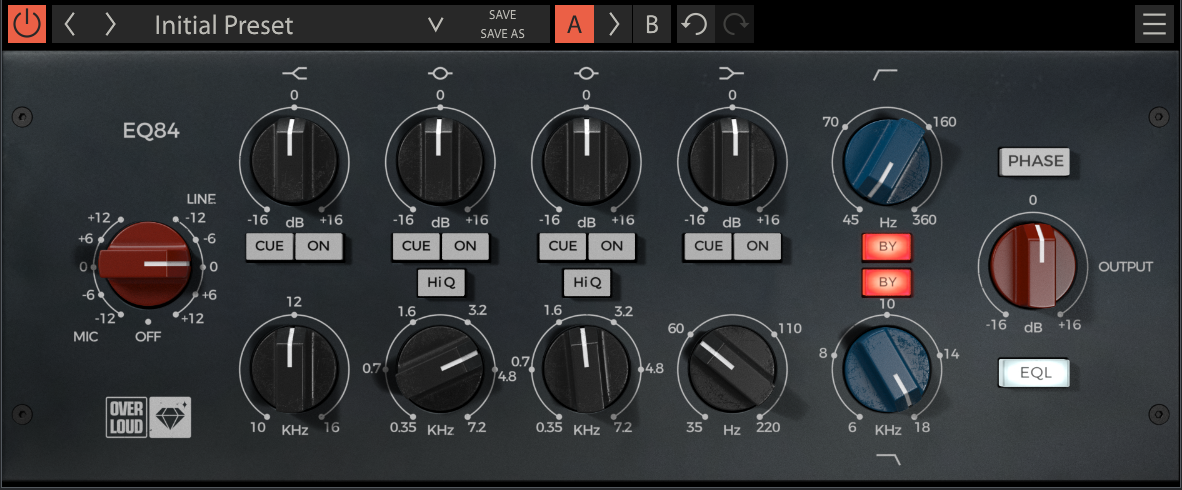Click the undo arrow icon
Screen dimensions: 1182x490
coord(695,25)
